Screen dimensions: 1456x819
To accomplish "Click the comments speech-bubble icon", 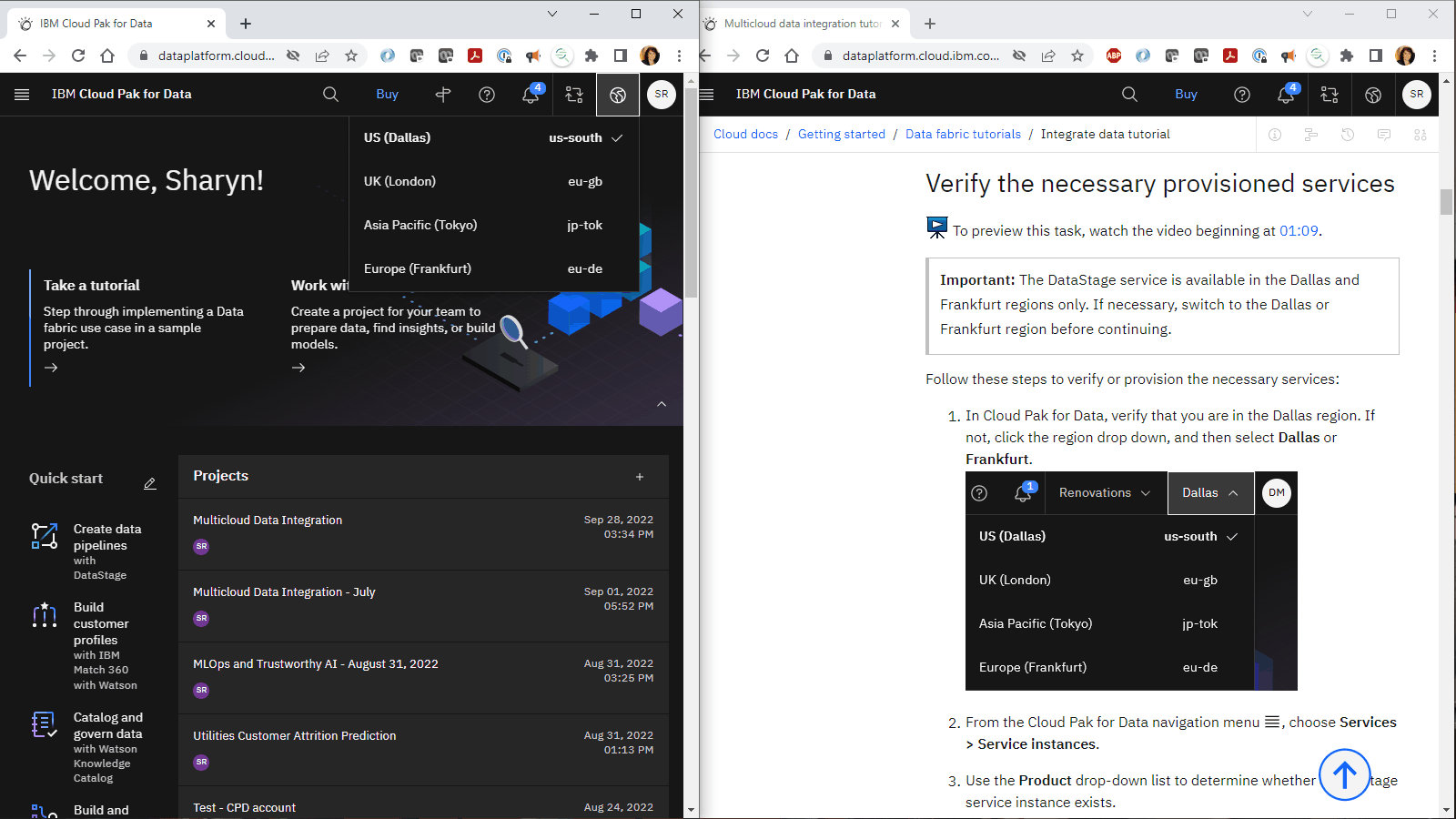I will coord(1384,135).
